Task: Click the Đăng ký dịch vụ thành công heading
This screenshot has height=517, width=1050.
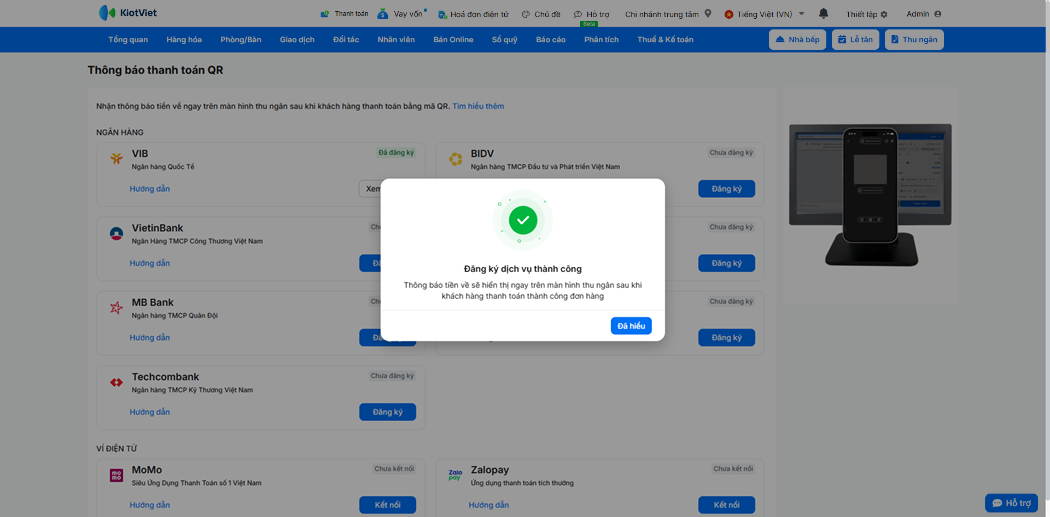Action: (523, 269)
